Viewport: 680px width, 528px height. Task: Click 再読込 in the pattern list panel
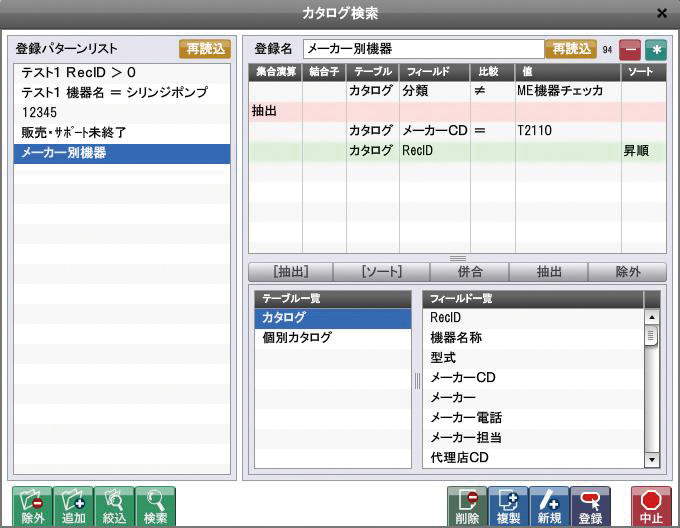pos(205,49)
